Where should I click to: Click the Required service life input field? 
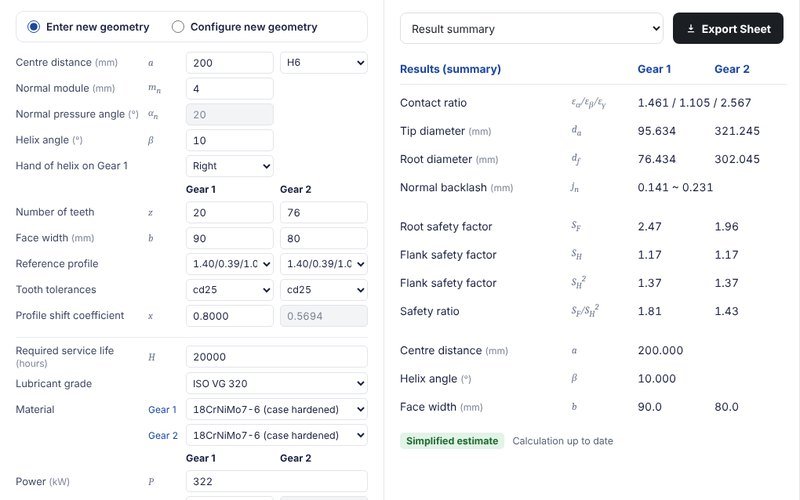tap(277, 357)
